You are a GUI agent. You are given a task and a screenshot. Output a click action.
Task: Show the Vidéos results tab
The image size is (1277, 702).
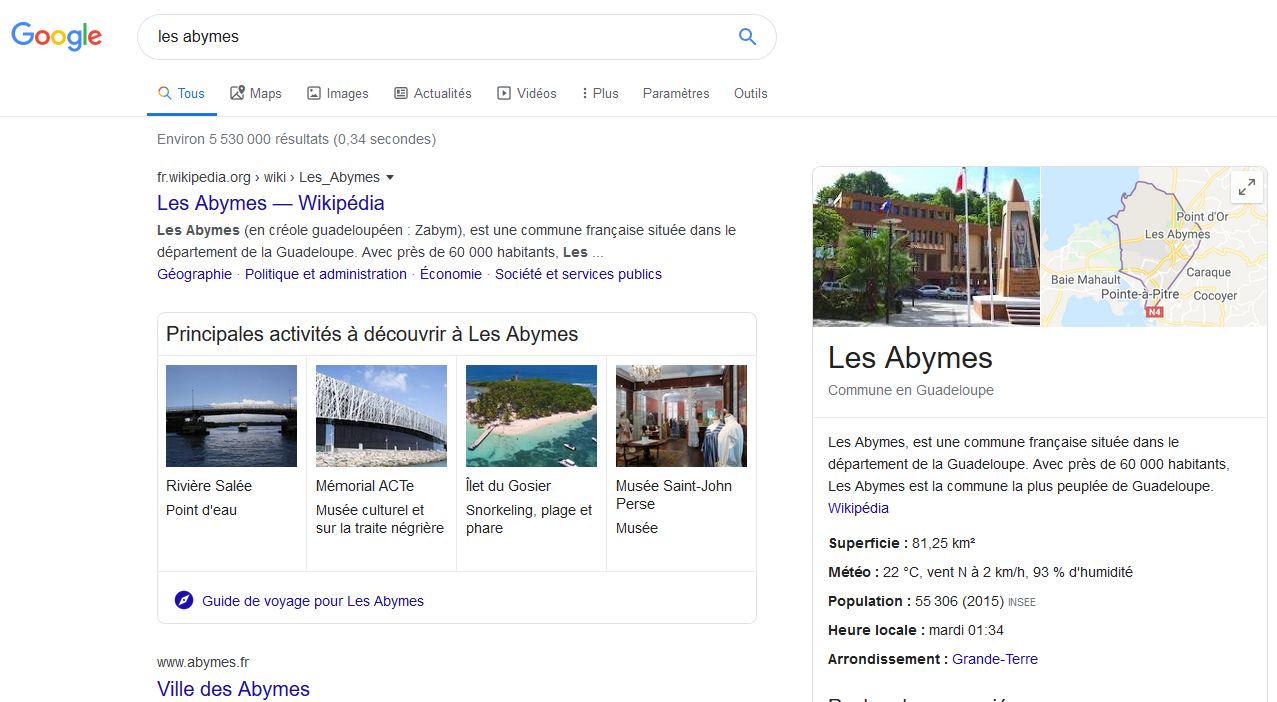tap(527, 93)
